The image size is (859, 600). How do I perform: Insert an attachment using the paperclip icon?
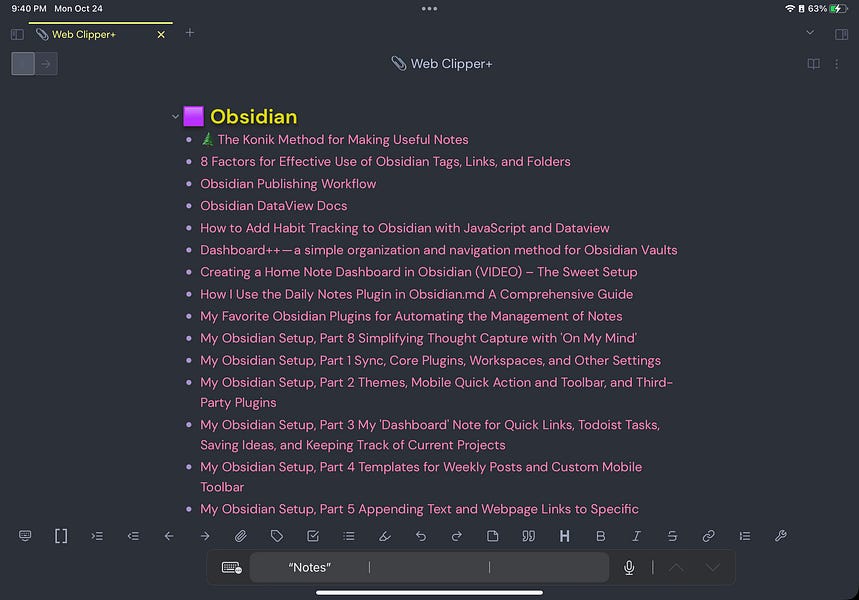pyautogui.click(x=240, y=536)
